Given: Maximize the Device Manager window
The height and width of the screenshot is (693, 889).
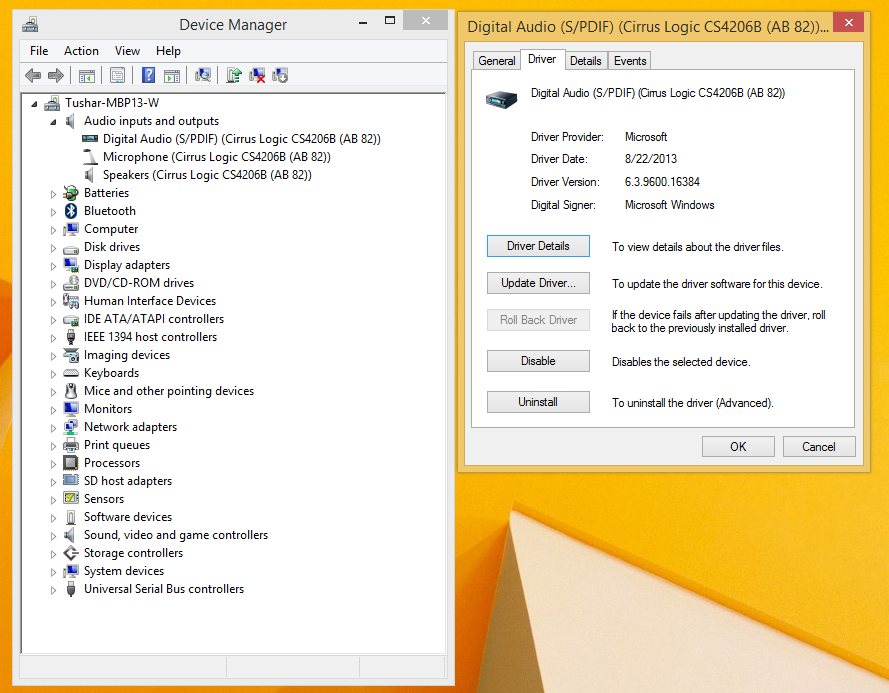Looking at the screenshot, I should click(390, 21).
